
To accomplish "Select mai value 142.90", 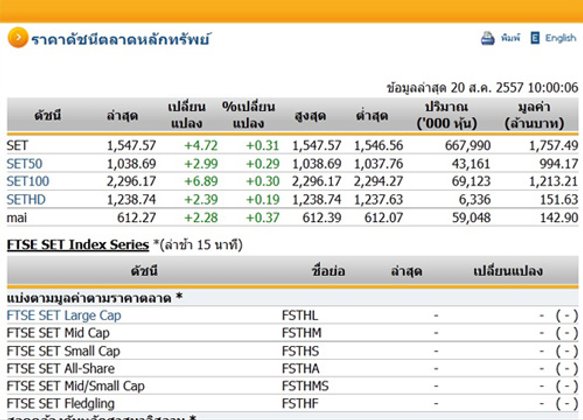I will [559, 218].
